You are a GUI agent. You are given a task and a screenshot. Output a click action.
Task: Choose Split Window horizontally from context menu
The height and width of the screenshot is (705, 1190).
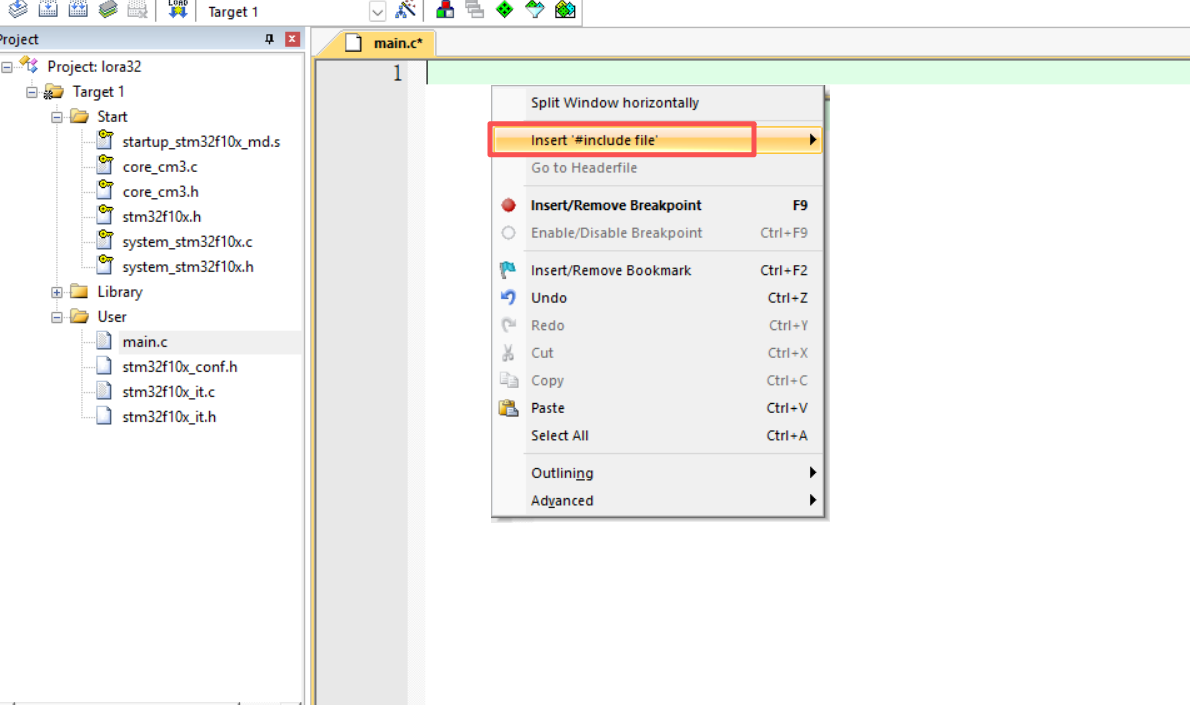[657, 102]
